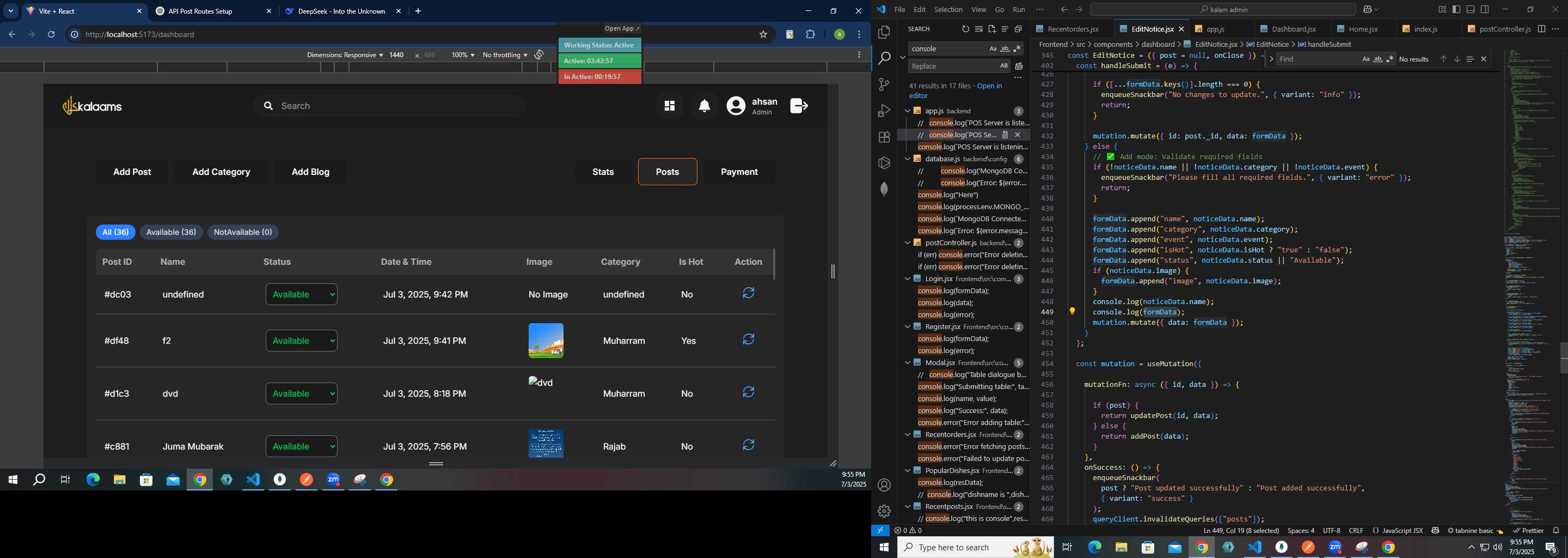Click the Kalaams dashboard Search field
The width and height of the screenshot is (1568, 558).
pos(390,106)
